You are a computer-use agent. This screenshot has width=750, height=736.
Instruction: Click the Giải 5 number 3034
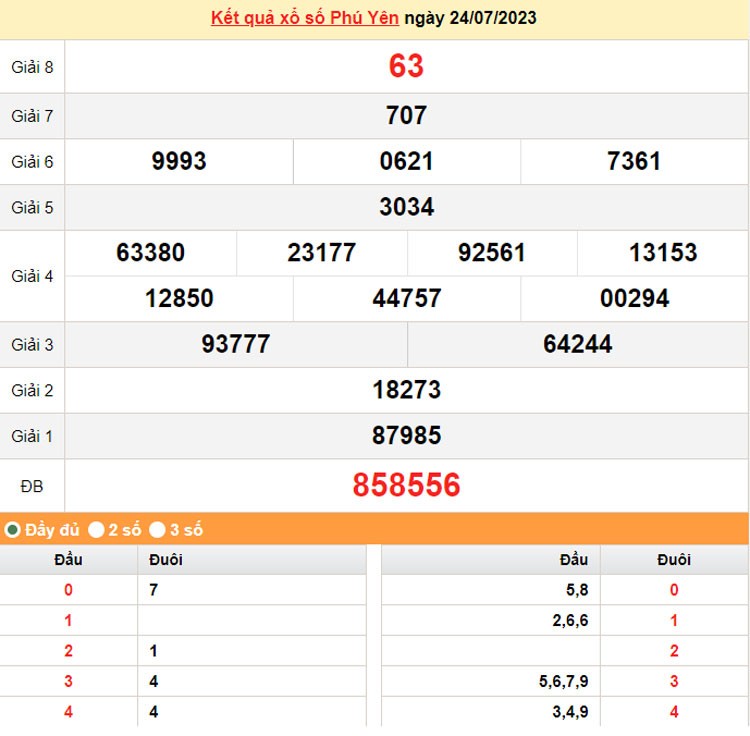(x=406, y=208)
